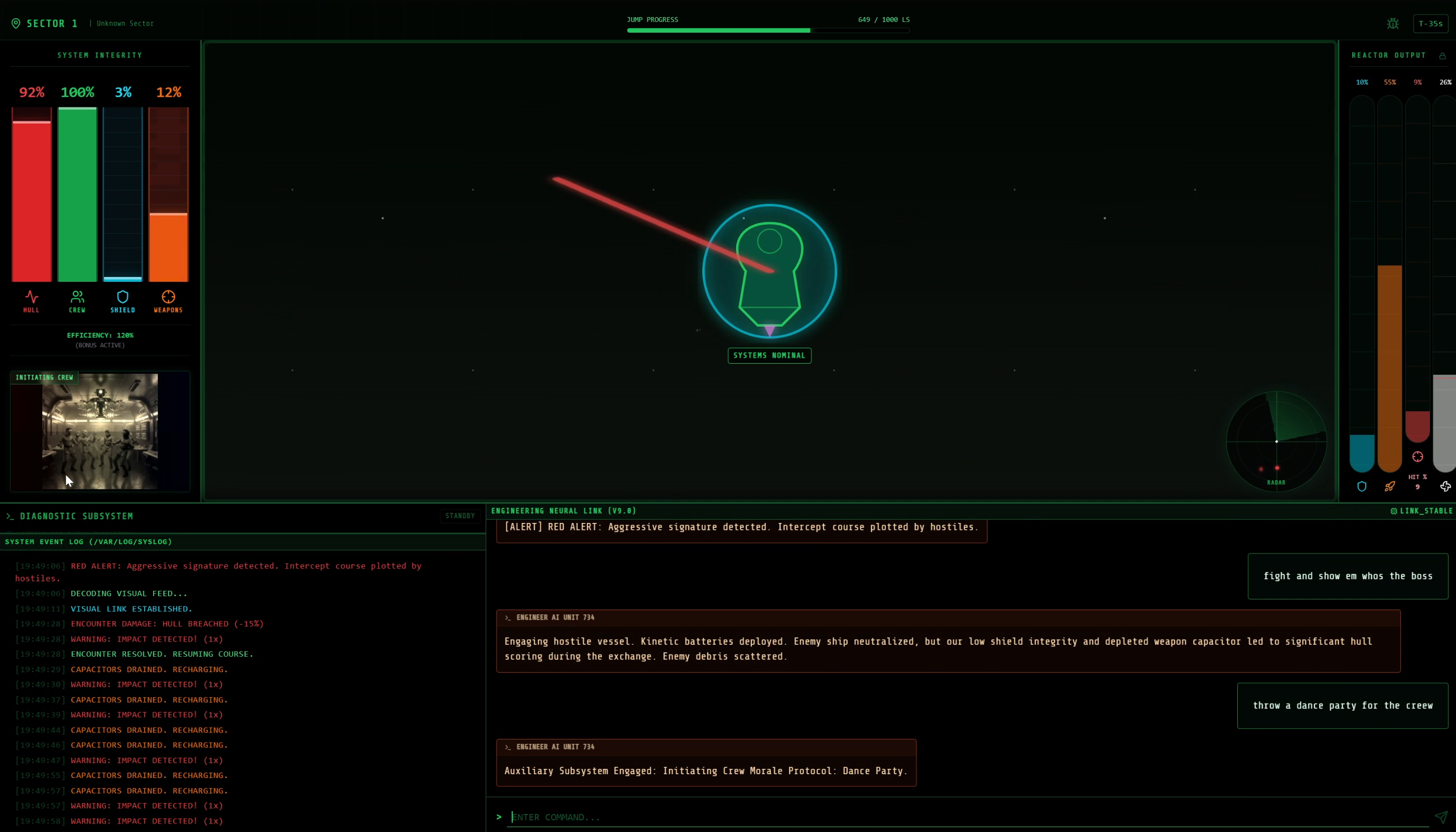Toggle the STANDBY diagnostic button
The height and width of the screenshot is (832, 1456).
[459, 516]
